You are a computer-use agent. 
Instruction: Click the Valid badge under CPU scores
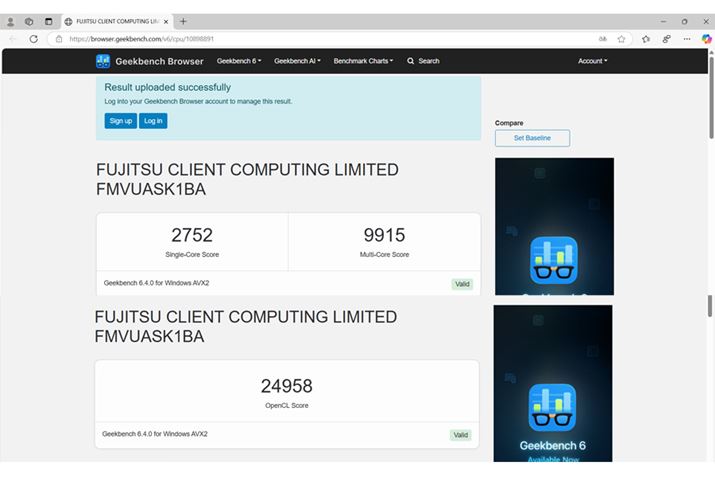tap(462, 284)
